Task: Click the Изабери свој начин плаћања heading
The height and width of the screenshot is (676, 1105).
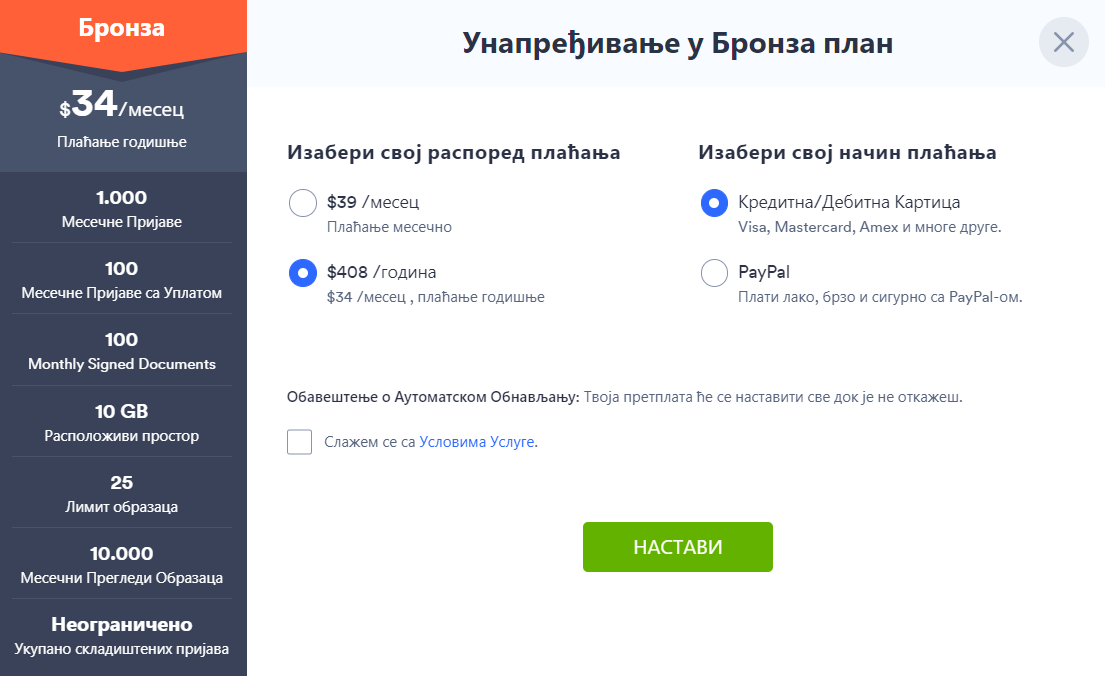Action: 847,153
